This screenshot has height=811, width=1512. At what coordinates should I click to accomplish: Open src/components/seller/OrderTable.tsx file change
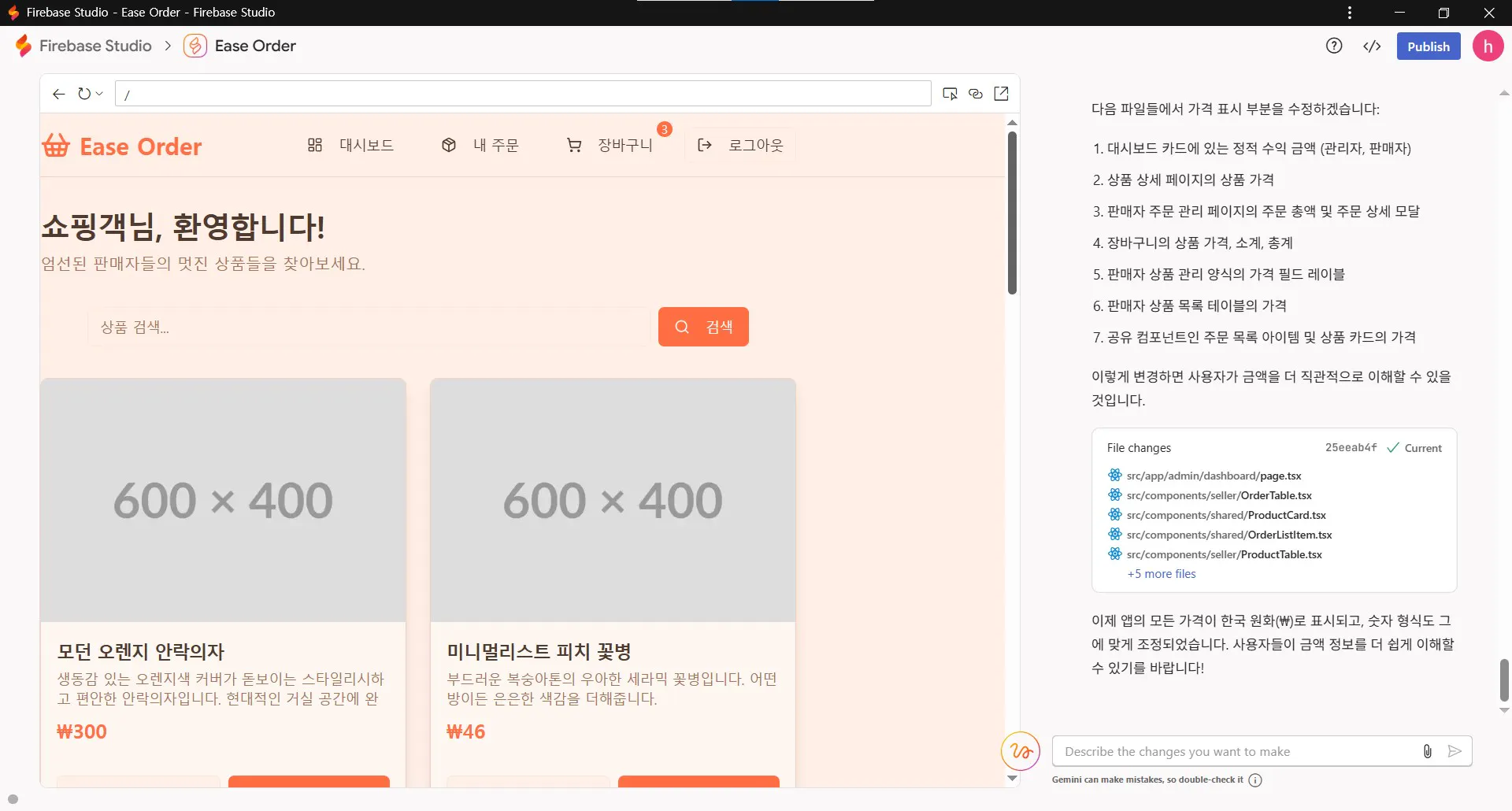click(1219, 495)
